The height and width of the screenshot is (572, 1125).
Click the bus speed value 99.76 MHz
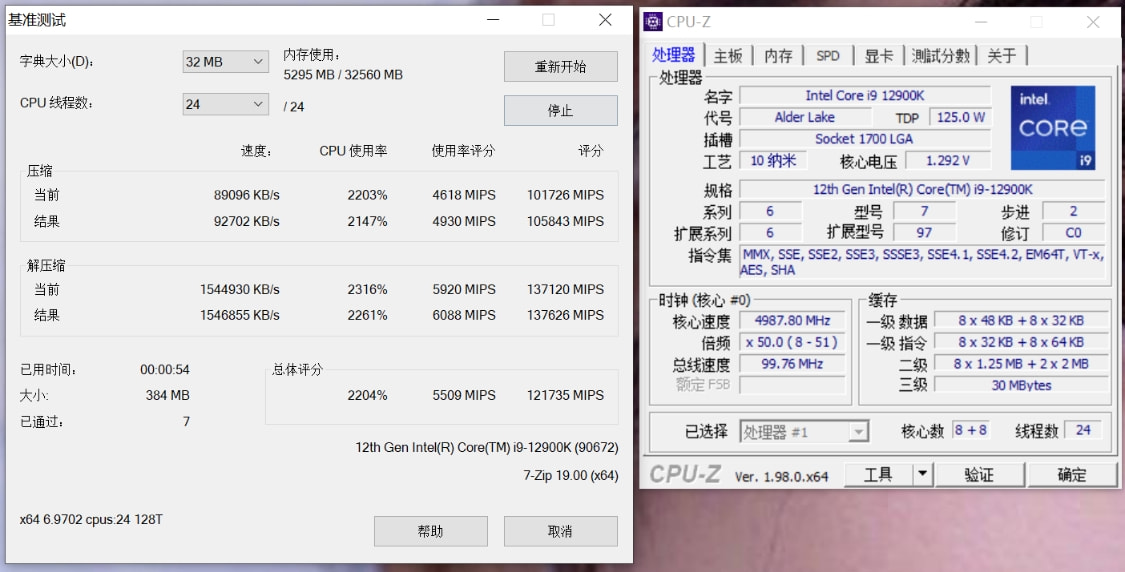click(x=792, y=364)
